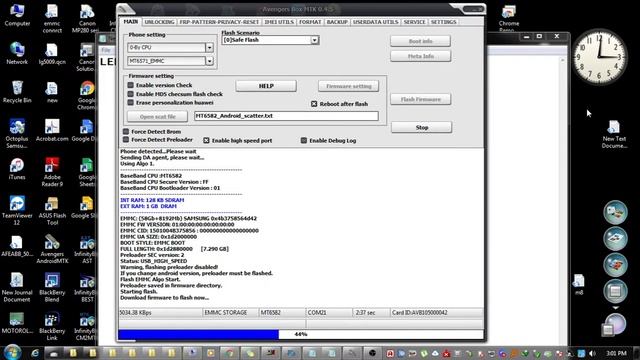Open the Recycle Bin icon
Screen dimensions: 640x360
tap(17, 92)
